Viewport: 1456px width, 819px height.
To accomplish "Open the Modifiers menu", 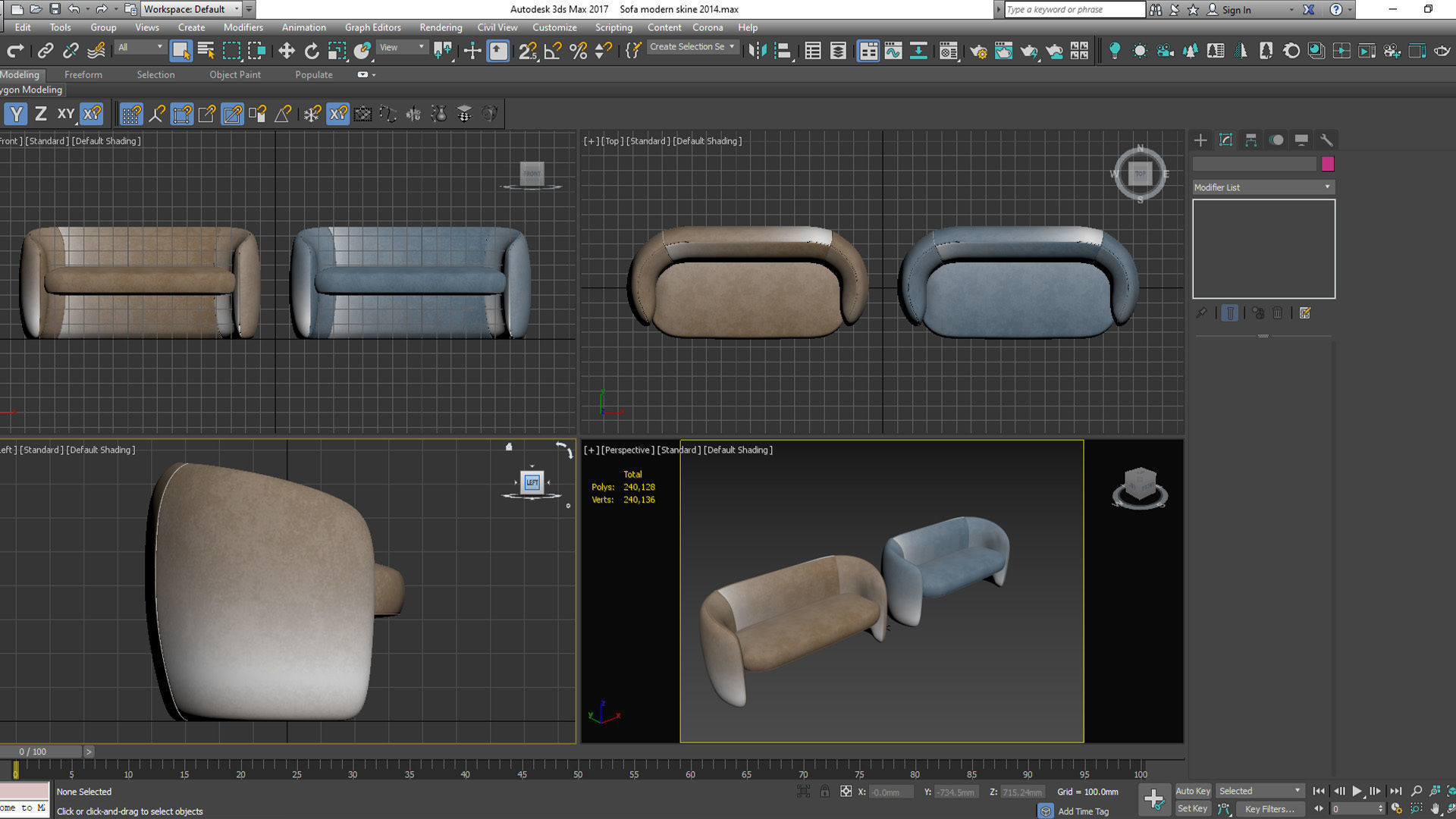I will 243,27.
